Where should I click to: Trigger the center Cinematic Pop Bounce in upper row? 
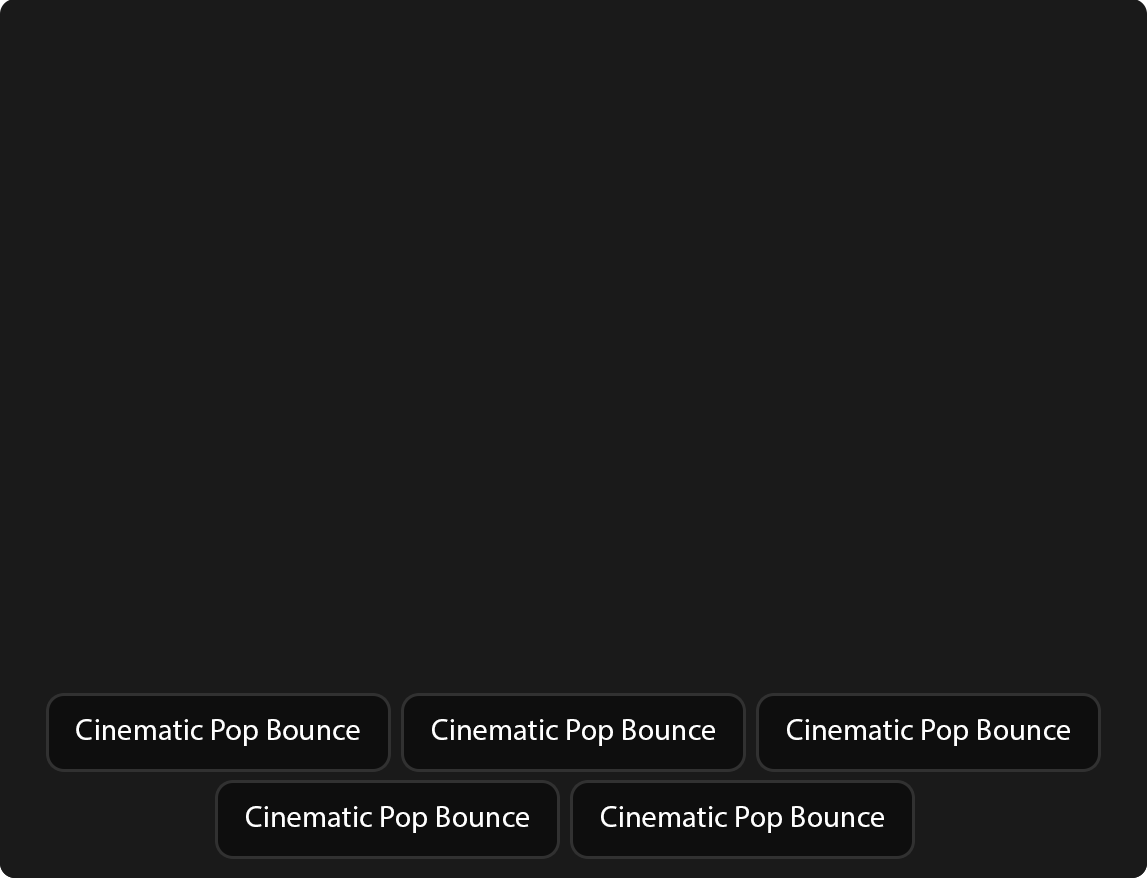point(573,732)
